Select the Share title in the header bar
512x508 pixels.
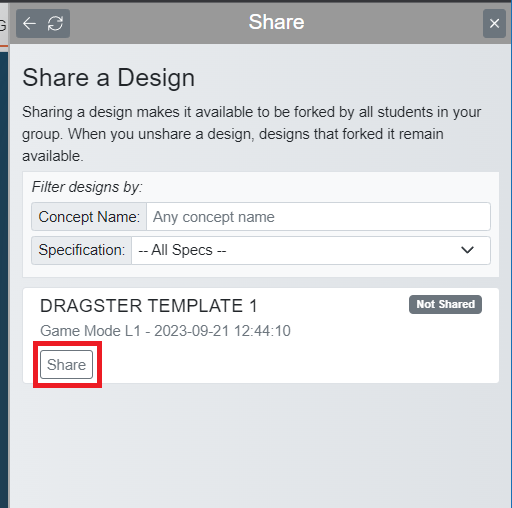coord(276,22)
